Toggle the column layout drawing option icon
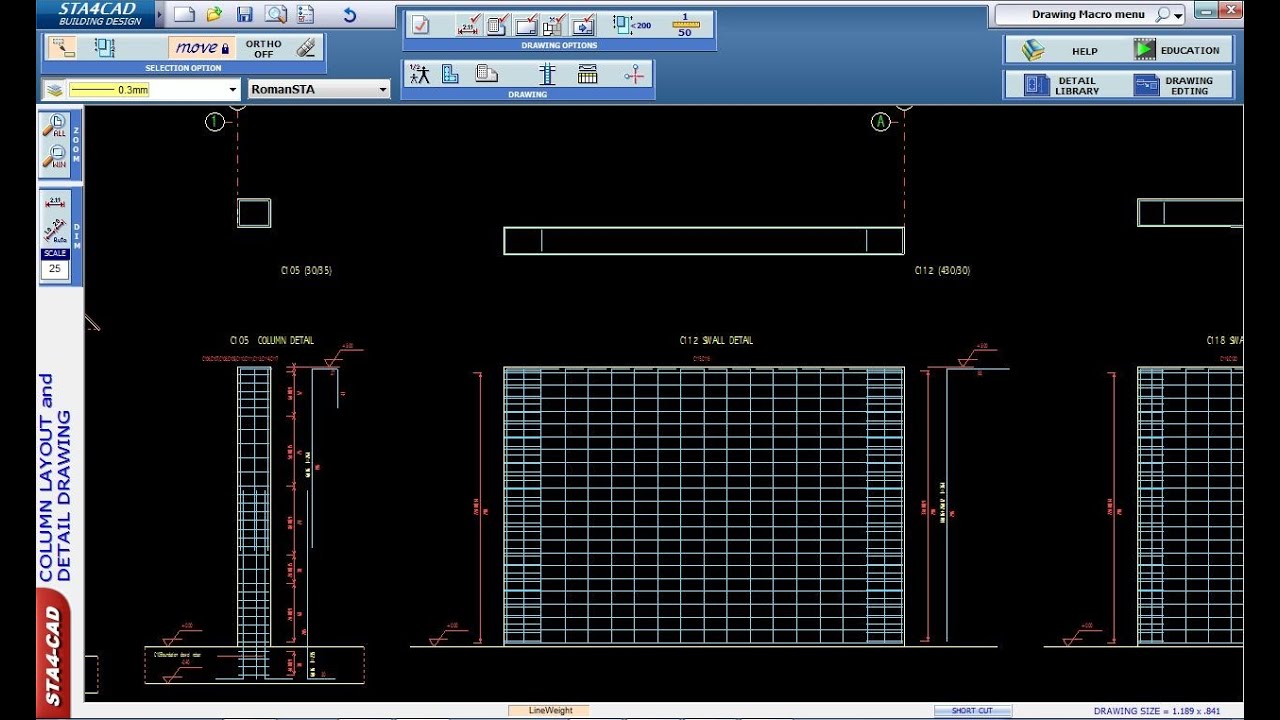 554,26
